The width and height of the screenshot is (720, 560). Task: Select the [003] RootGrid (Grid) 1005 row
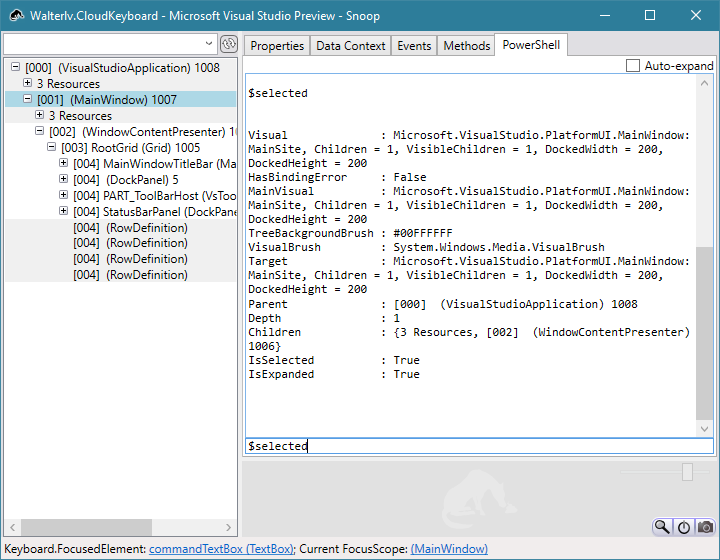coord(130,147)
